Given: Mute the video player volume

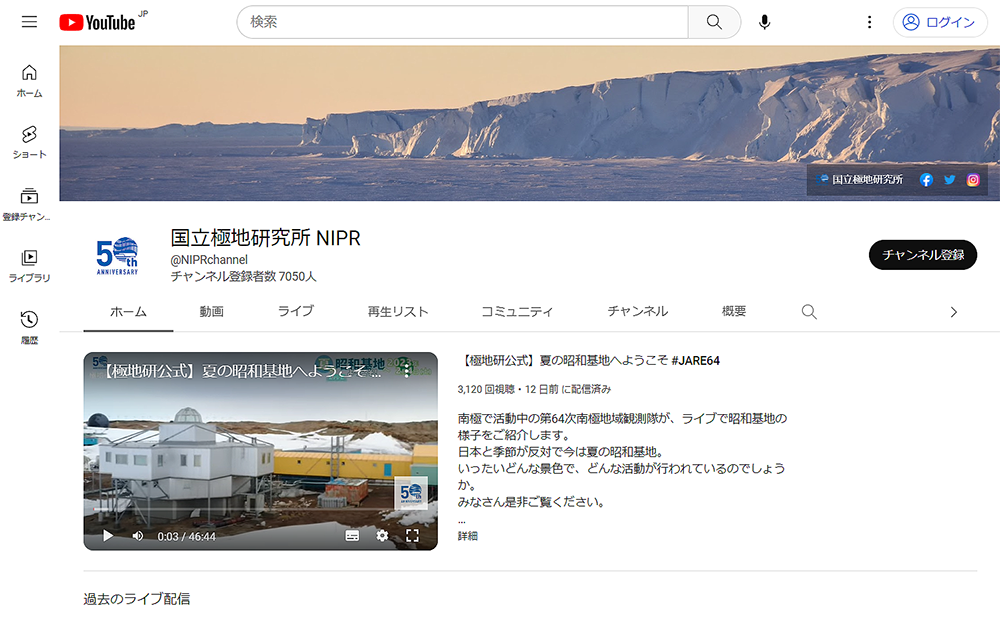Looking at the screenshot, I should (x=137, y=536).
